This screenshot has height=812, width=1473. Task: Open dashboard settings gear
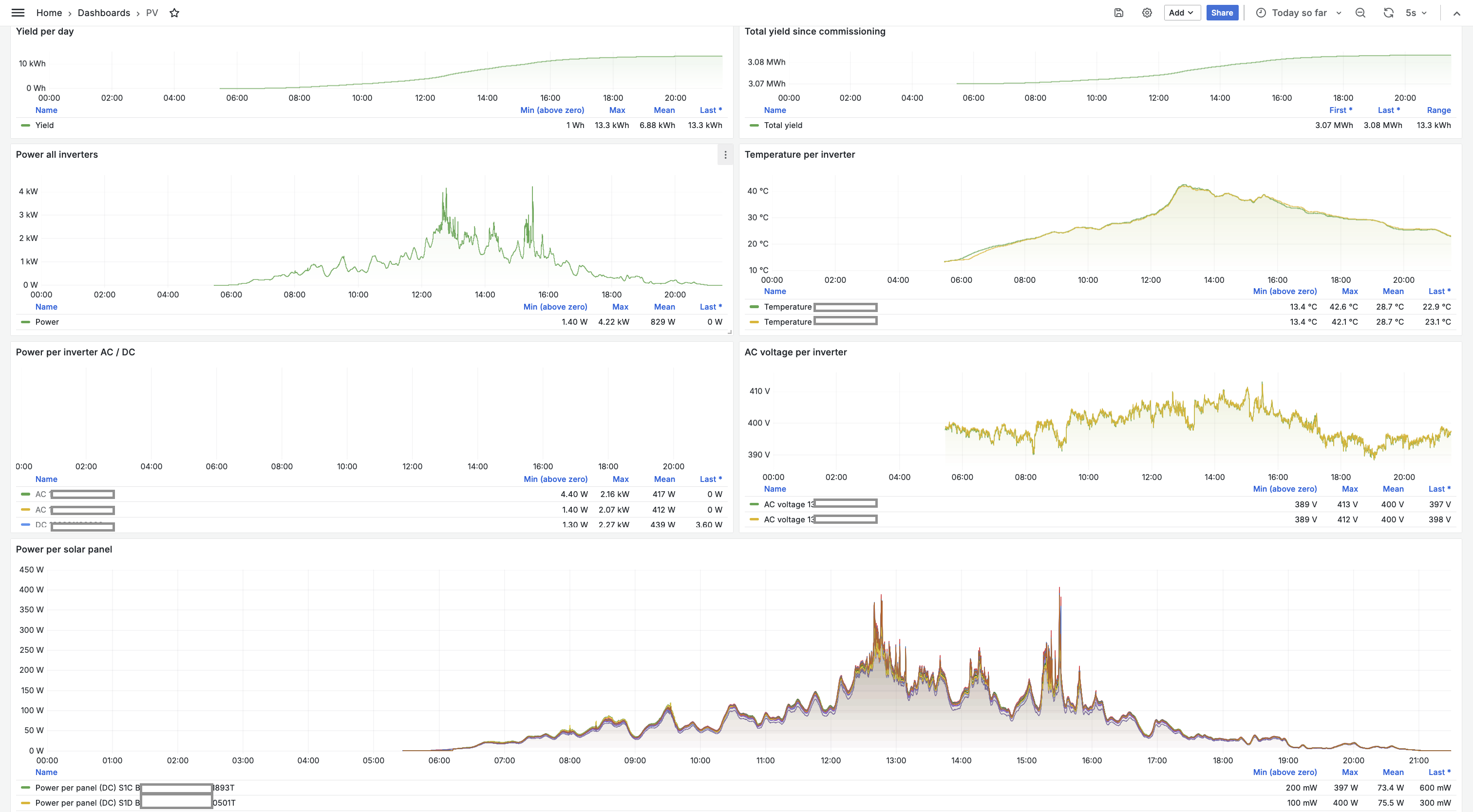(x=1147, y=13)
